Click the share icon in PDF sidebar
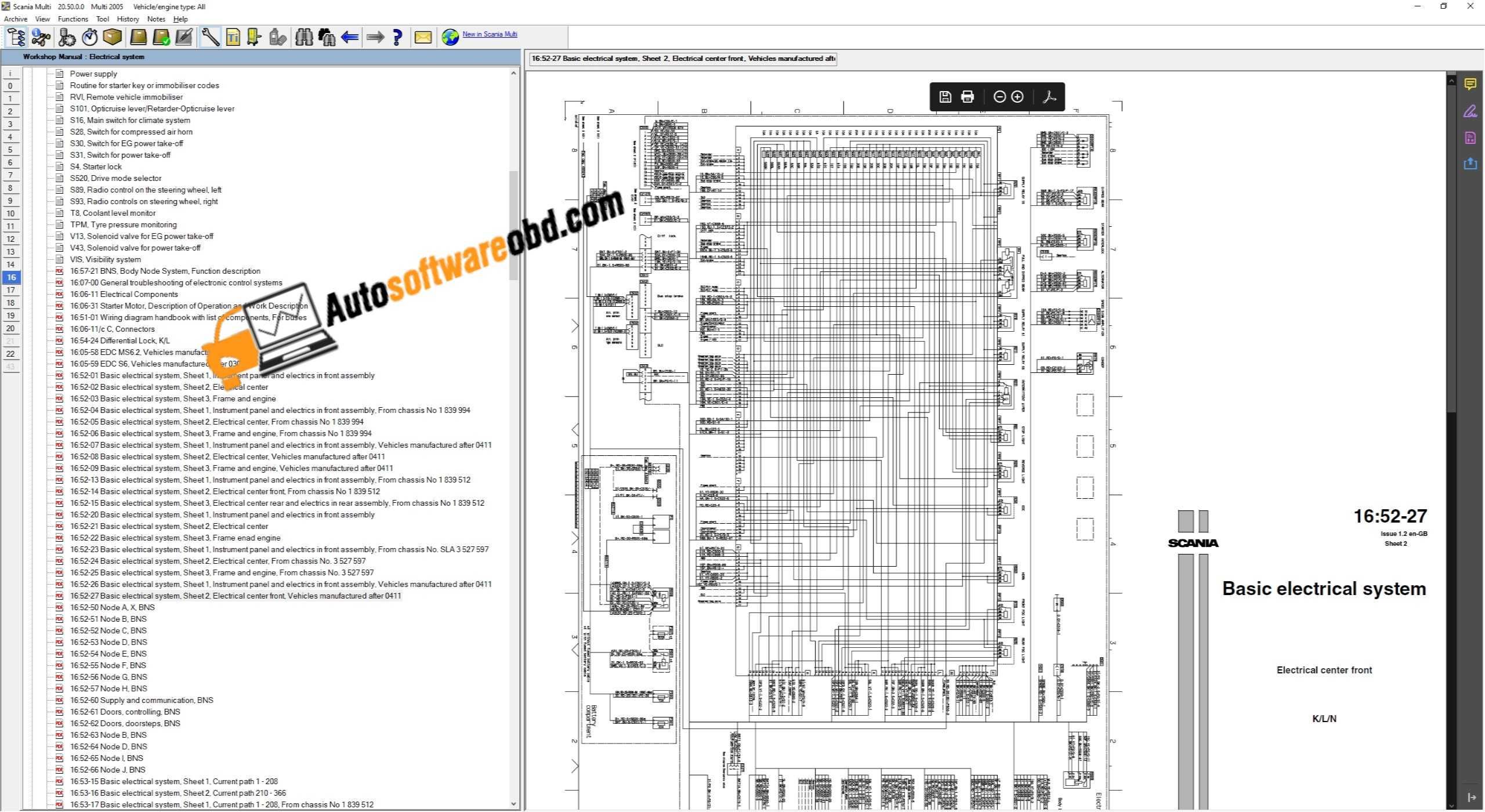 tap(1470, 164)
